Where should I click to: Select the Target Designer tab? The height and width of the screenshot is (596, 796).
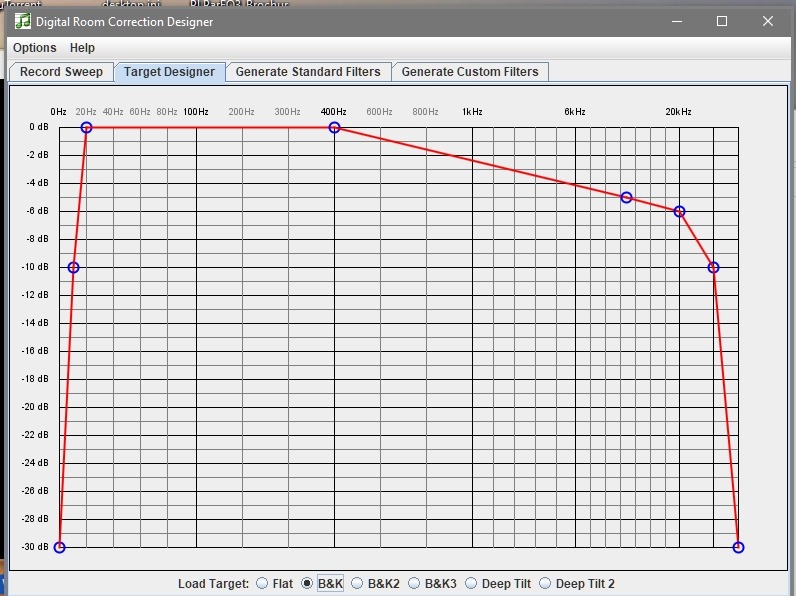click(170, 72)
